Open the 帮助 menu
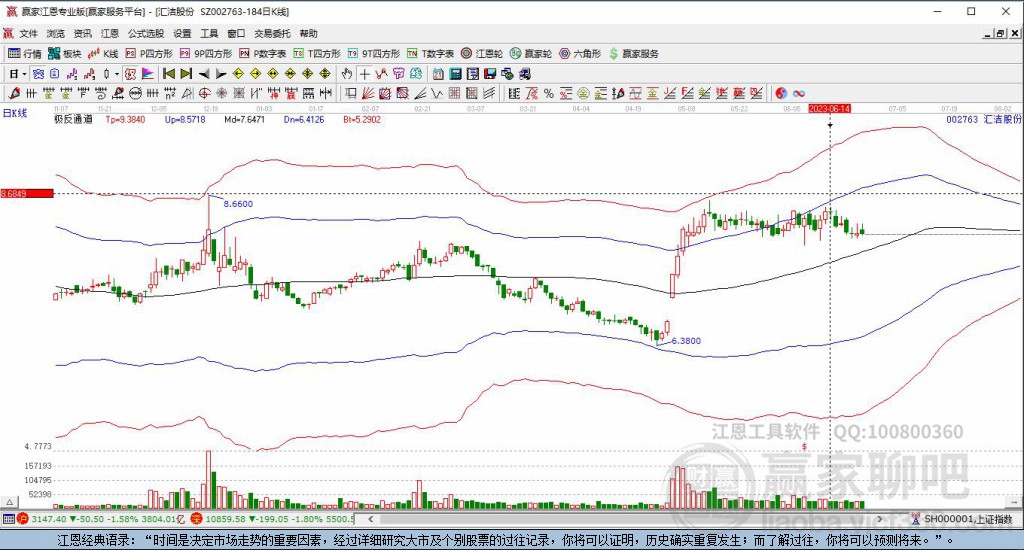 tap(308, 33)
